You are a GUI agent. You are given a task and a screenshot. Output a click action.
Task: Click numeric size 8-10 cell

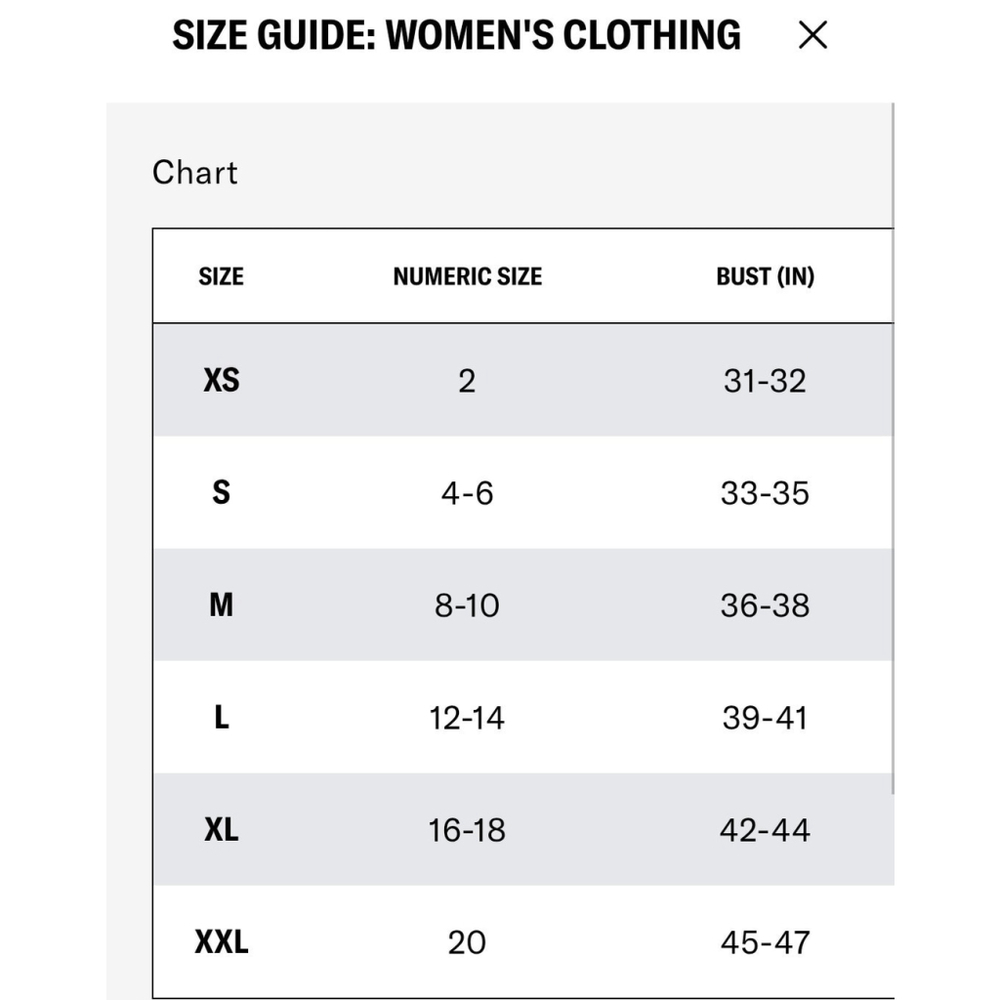coord(467,605)
